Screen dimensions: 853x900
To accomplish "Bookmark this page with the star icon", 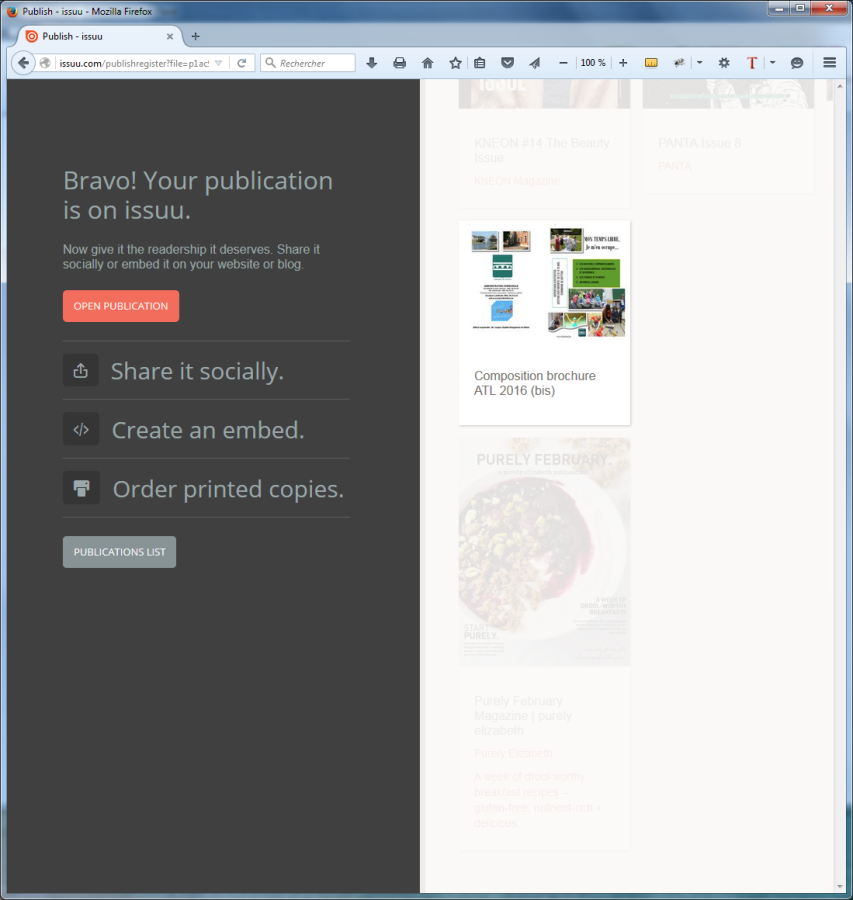I will [x=455, y=63].
